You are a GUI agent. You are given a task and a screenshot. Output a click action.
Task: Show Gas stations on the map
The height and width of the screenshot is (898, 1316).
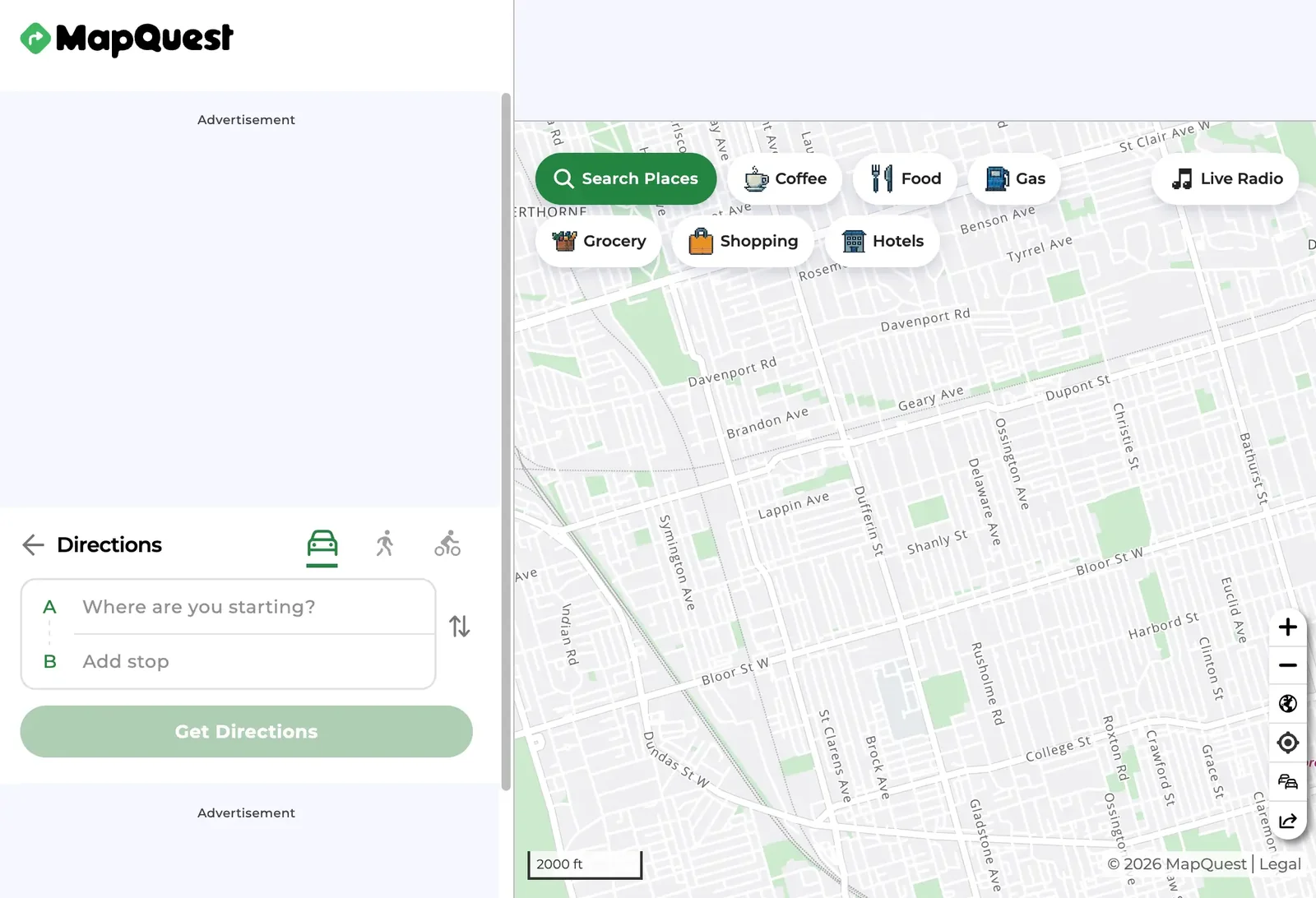1015,178
